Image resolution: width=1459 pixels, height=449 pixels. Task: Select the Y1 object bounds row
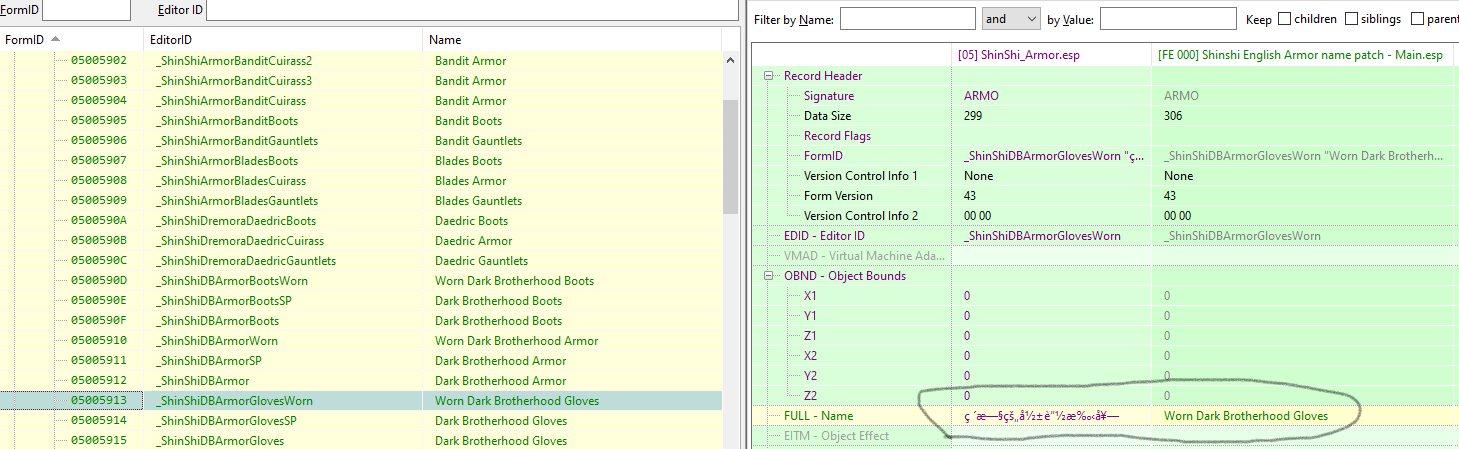pos(1104,316)
